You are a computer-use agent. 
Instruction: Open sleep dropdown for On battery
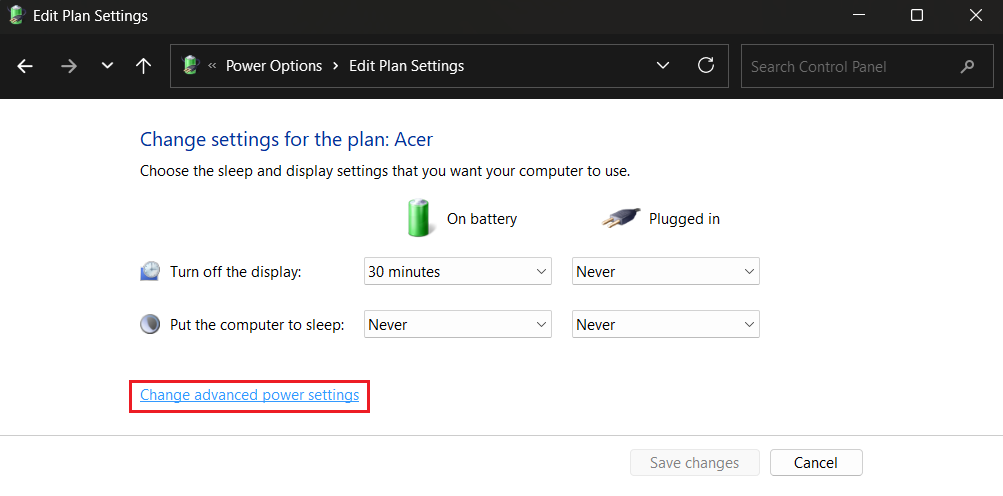tap(457, 324)
